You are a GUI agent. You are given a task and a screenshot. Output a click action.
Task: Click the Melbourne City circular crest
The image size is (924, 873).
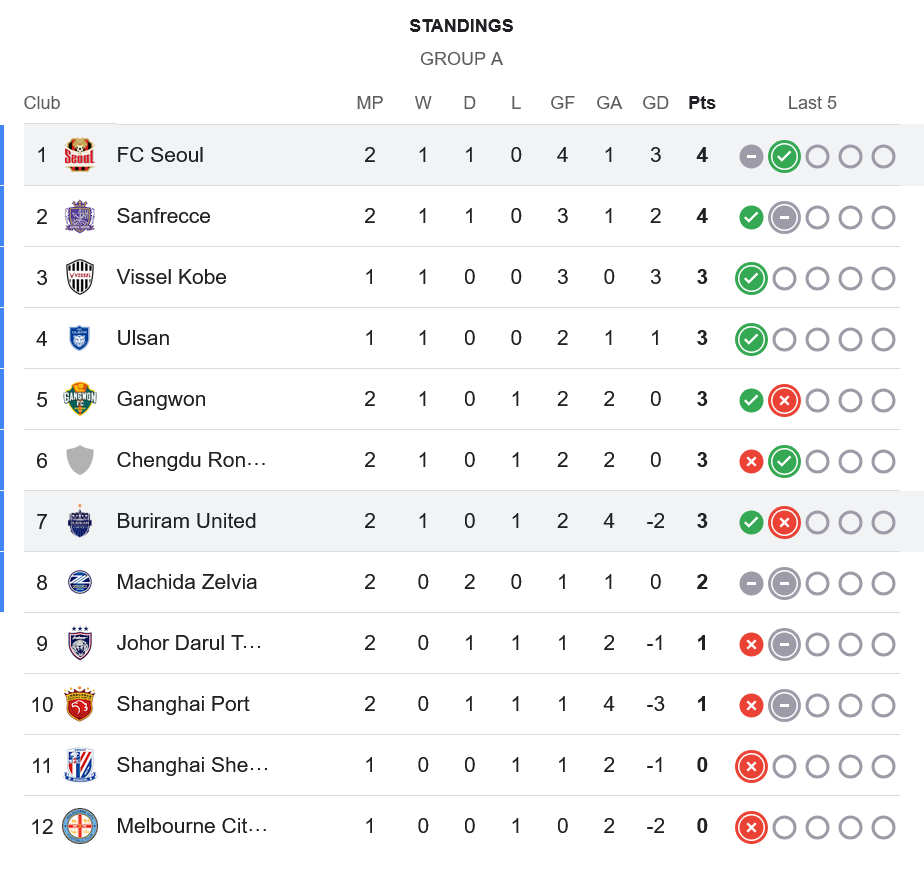pyautogui.click(x=80, y=826)
